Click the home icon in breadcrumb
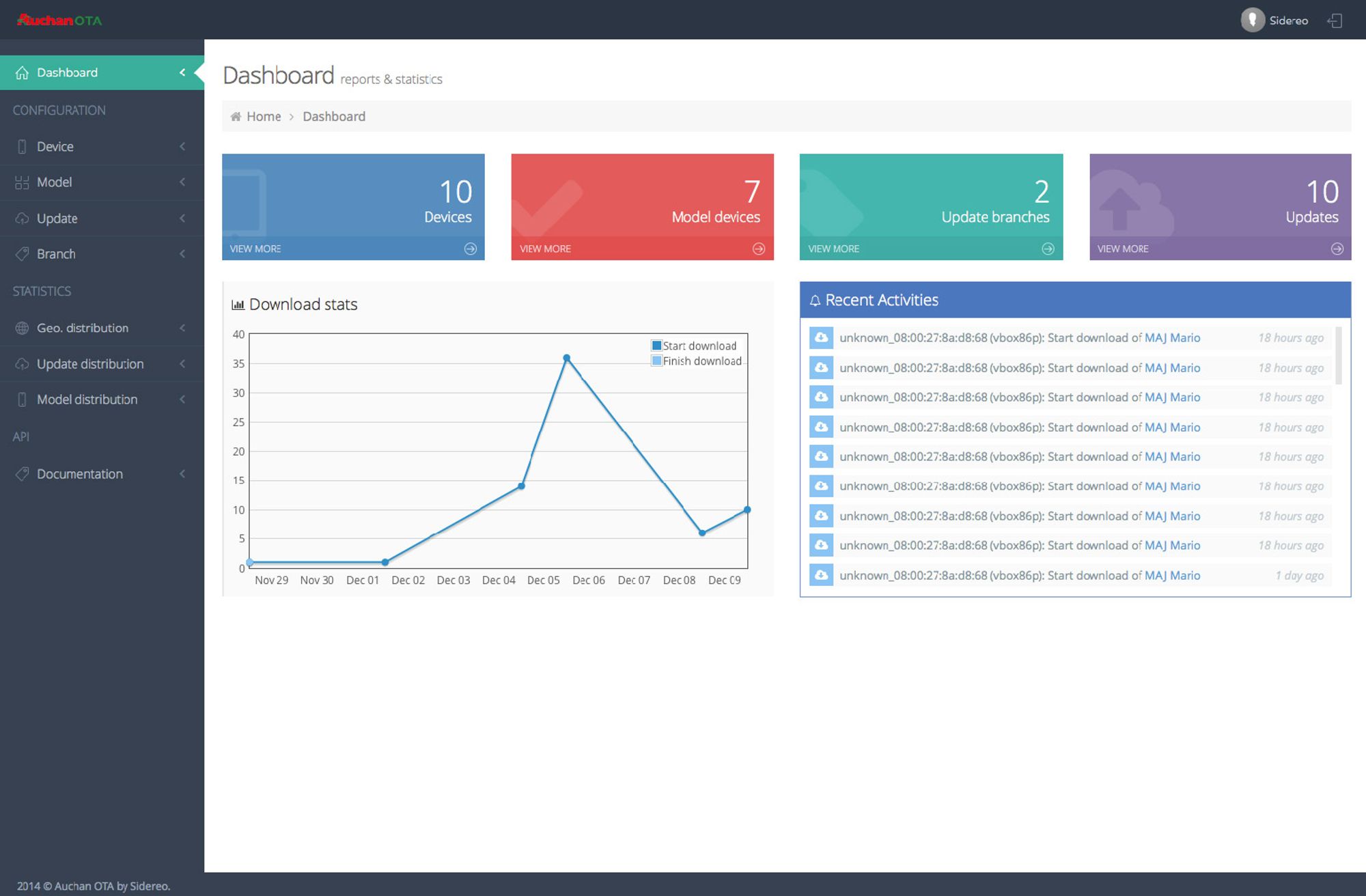The image size is (1366, 896). click(x=236, y=117)
